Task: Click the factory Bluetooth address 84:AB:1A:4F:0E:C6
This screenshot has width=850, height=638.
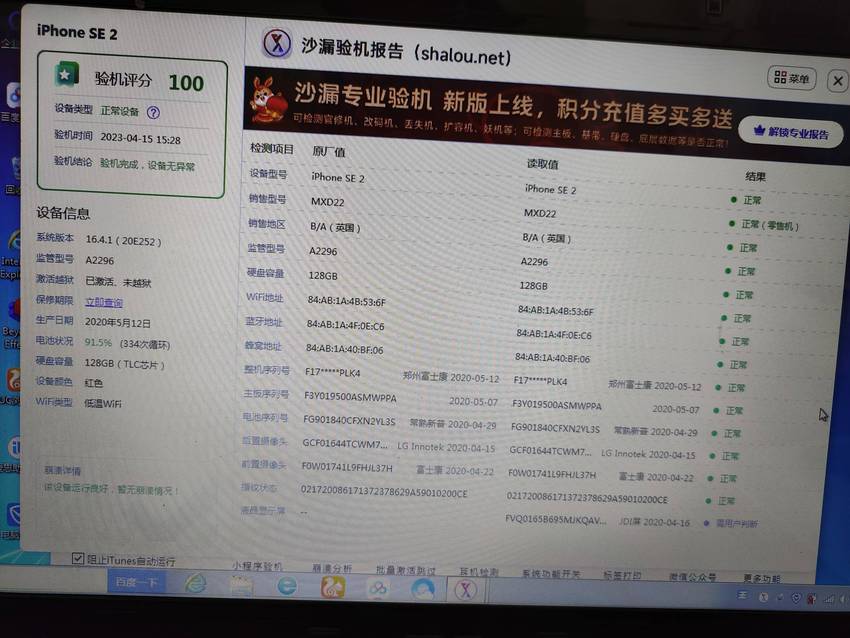Action: point(345,325)
